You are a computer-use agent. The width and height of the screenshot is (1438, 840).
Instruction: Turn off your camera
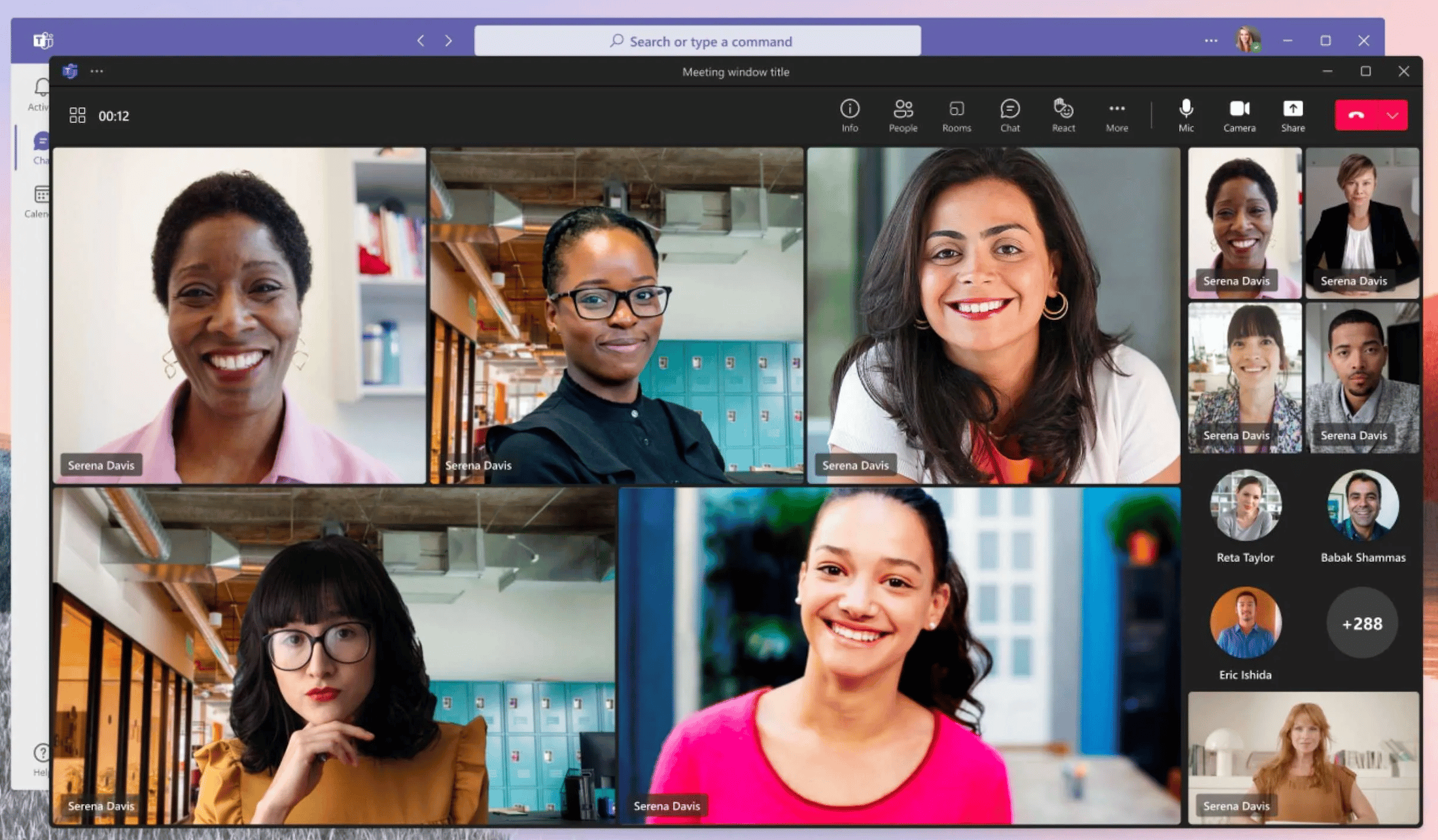tap(1238, 115)
